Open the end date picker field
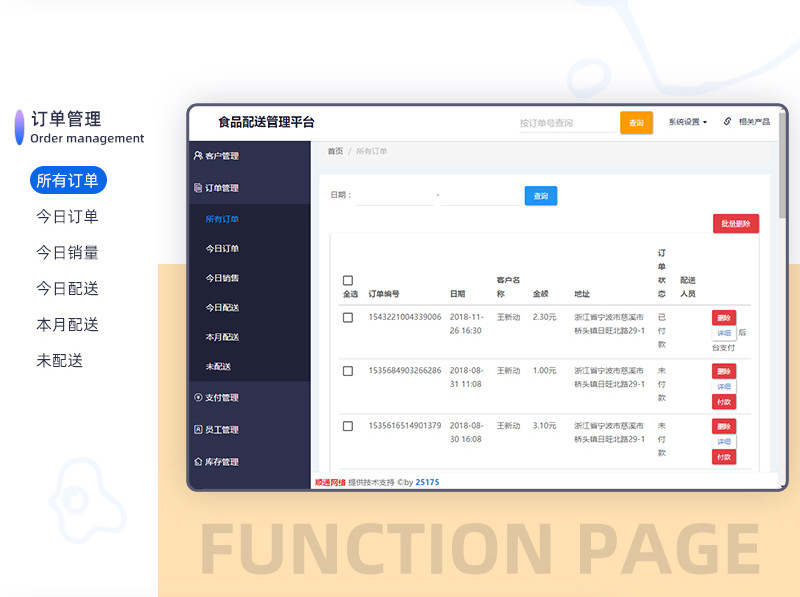Screen dimensions: 800x597 point(480,196)
